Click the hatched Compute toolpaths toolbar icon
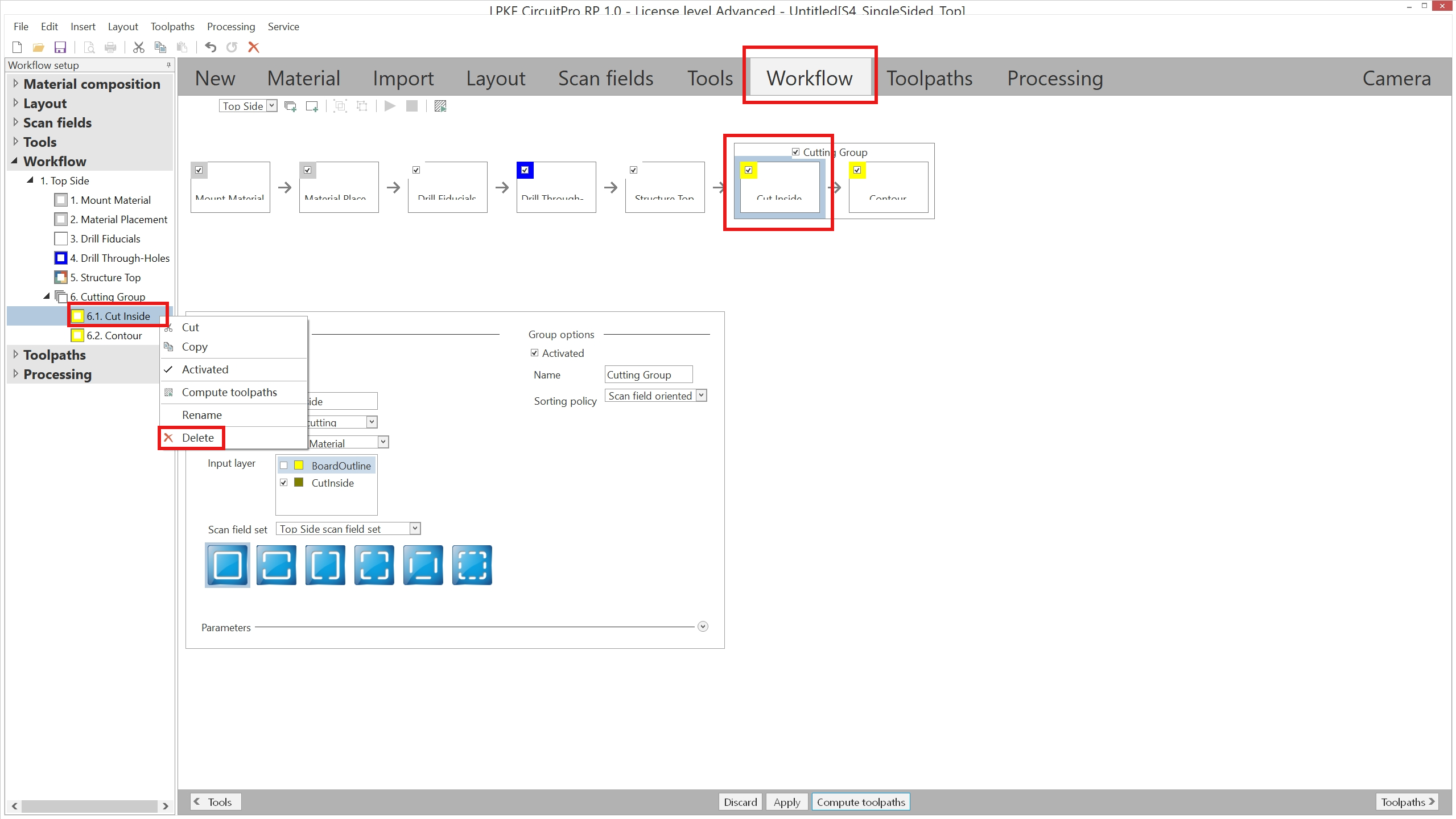This screenshot has height=819, width=1456. point(440,106)
